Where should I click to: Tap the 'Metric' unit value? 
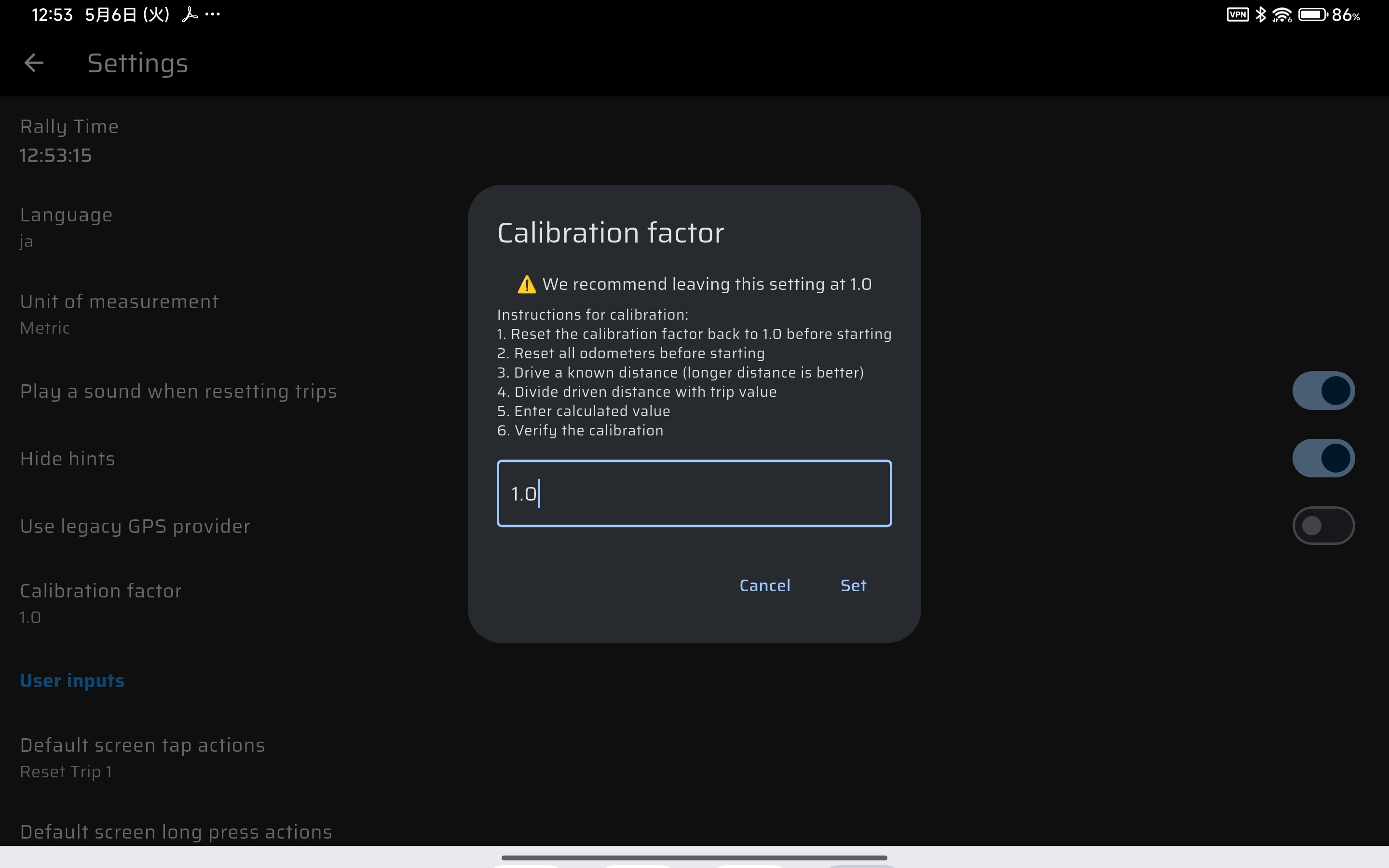pyautogui.click(x=45, y=328)
